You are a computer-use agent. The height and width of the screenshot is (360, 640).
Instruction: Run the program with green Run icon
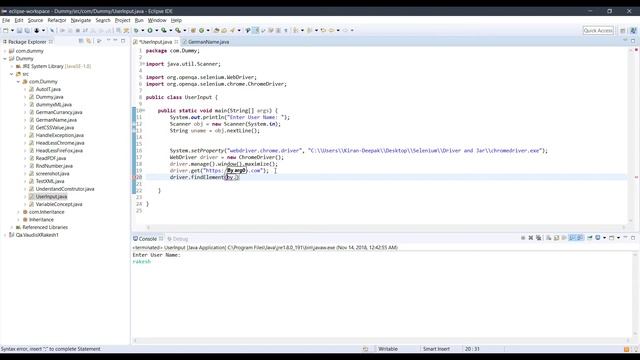click(150, 30)
